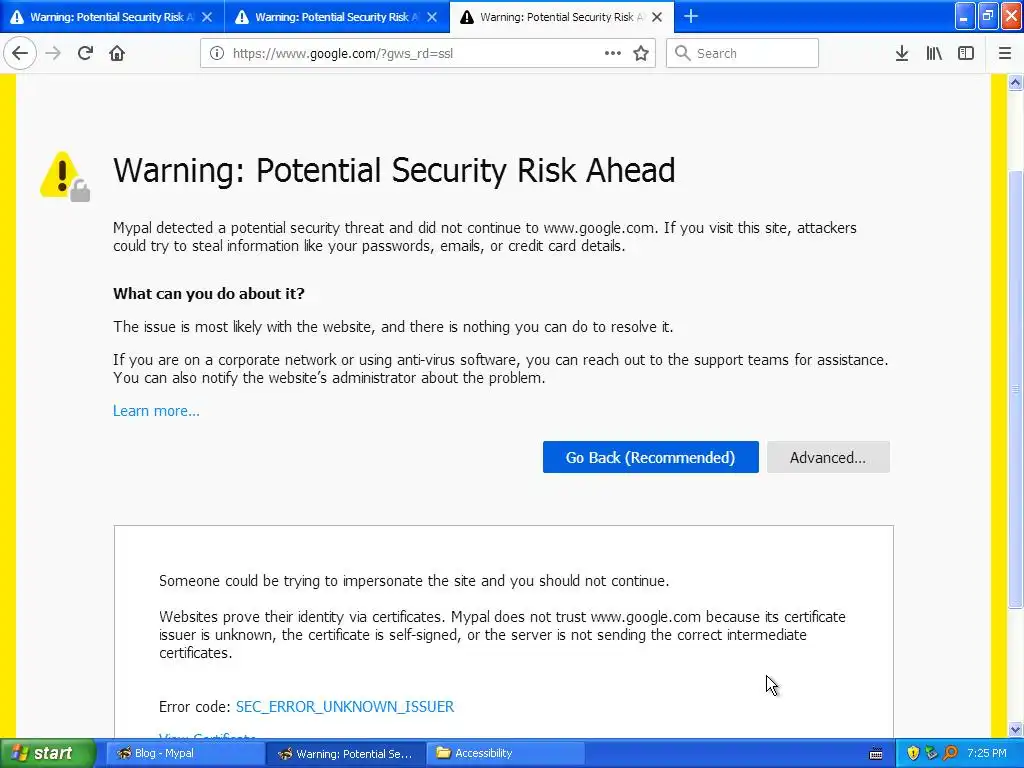Click Go Back (Recommended) button
Image resolution: width=1024 pixels, height=768 pixels.
point(650,457)
